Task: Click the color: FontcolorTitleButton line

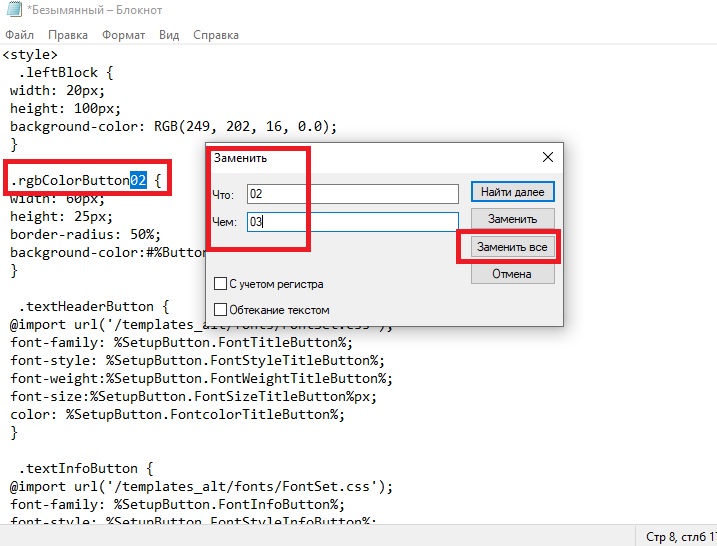Action: [177, 415]
